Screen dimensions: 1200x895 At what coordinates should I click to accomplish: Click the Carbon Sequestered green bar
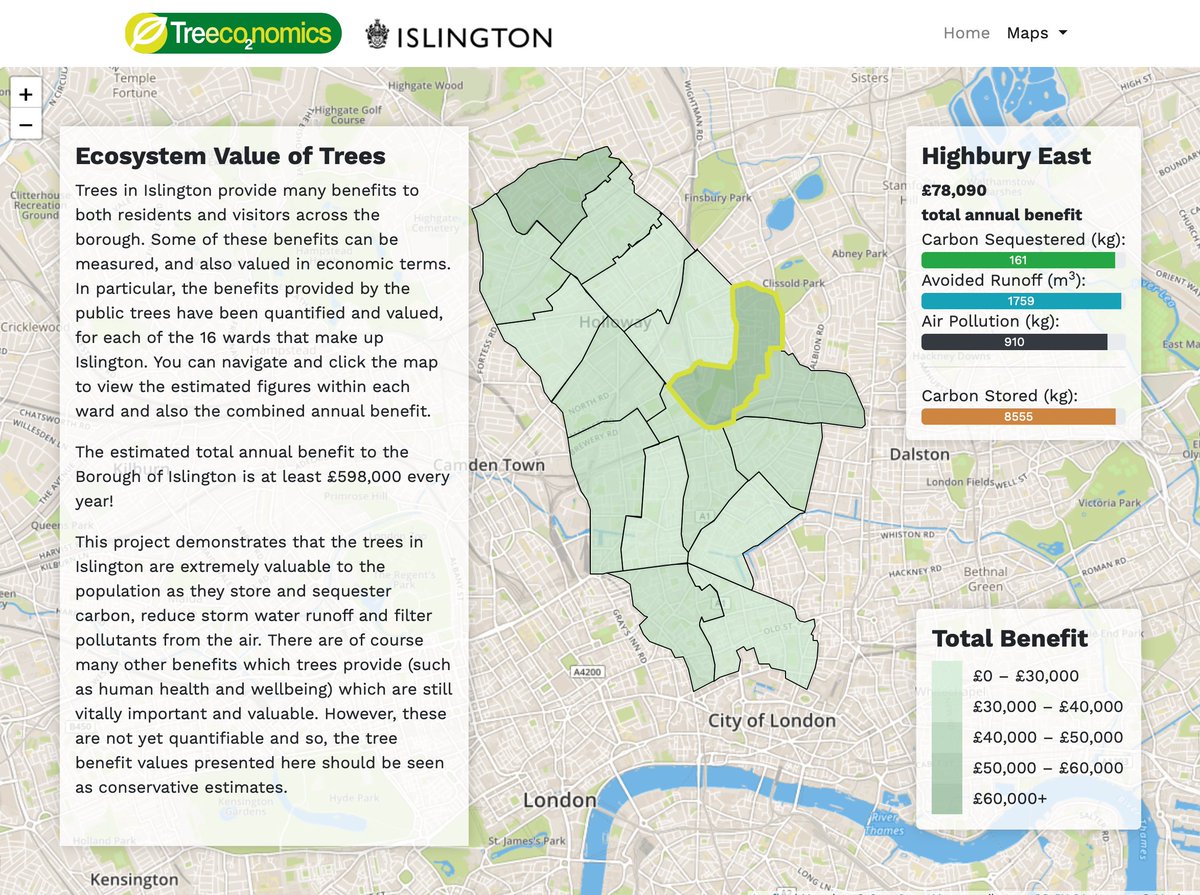tap(1018, 260)
